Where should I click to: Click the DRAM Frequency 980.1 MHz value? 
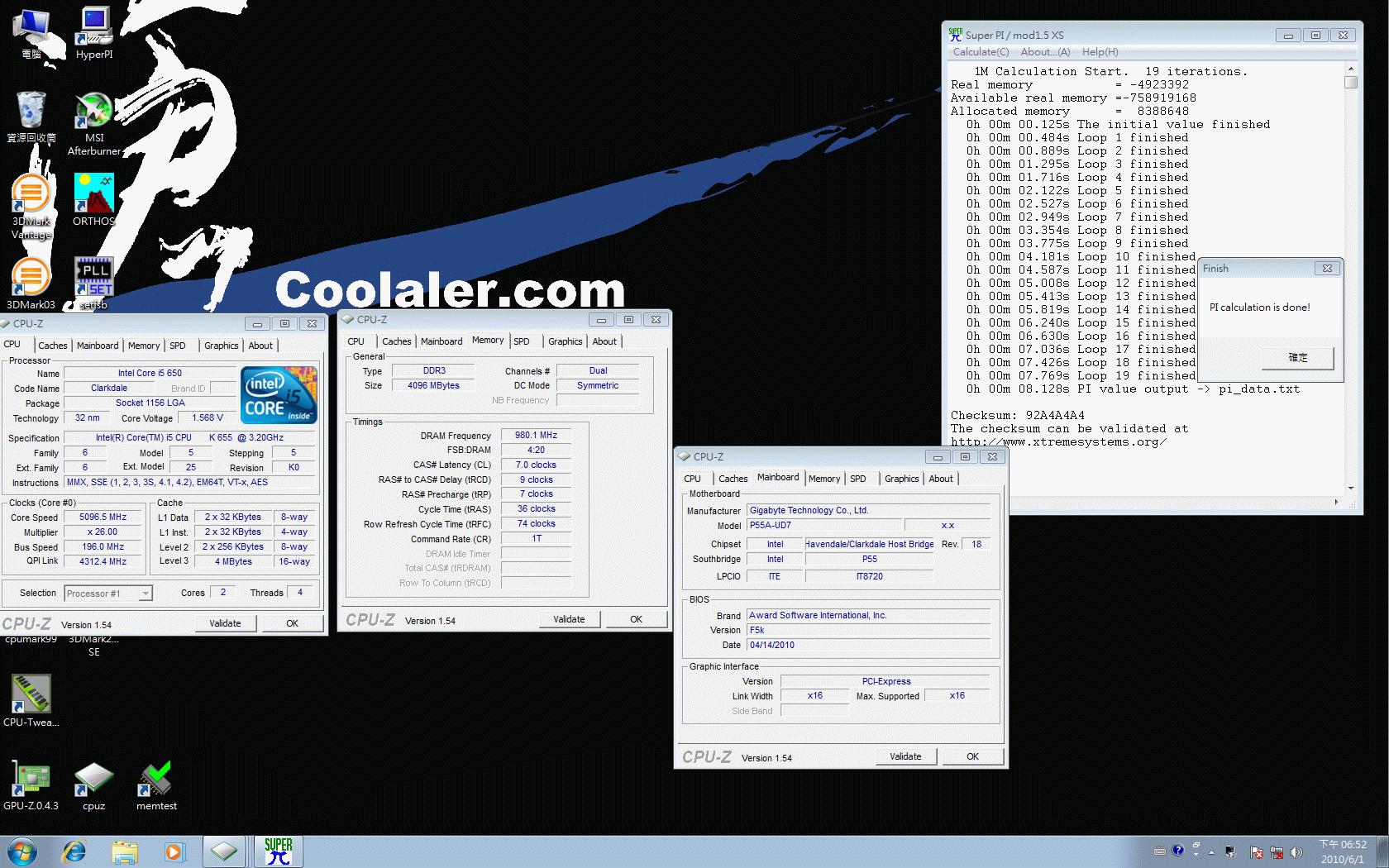[x=536, y=435]
